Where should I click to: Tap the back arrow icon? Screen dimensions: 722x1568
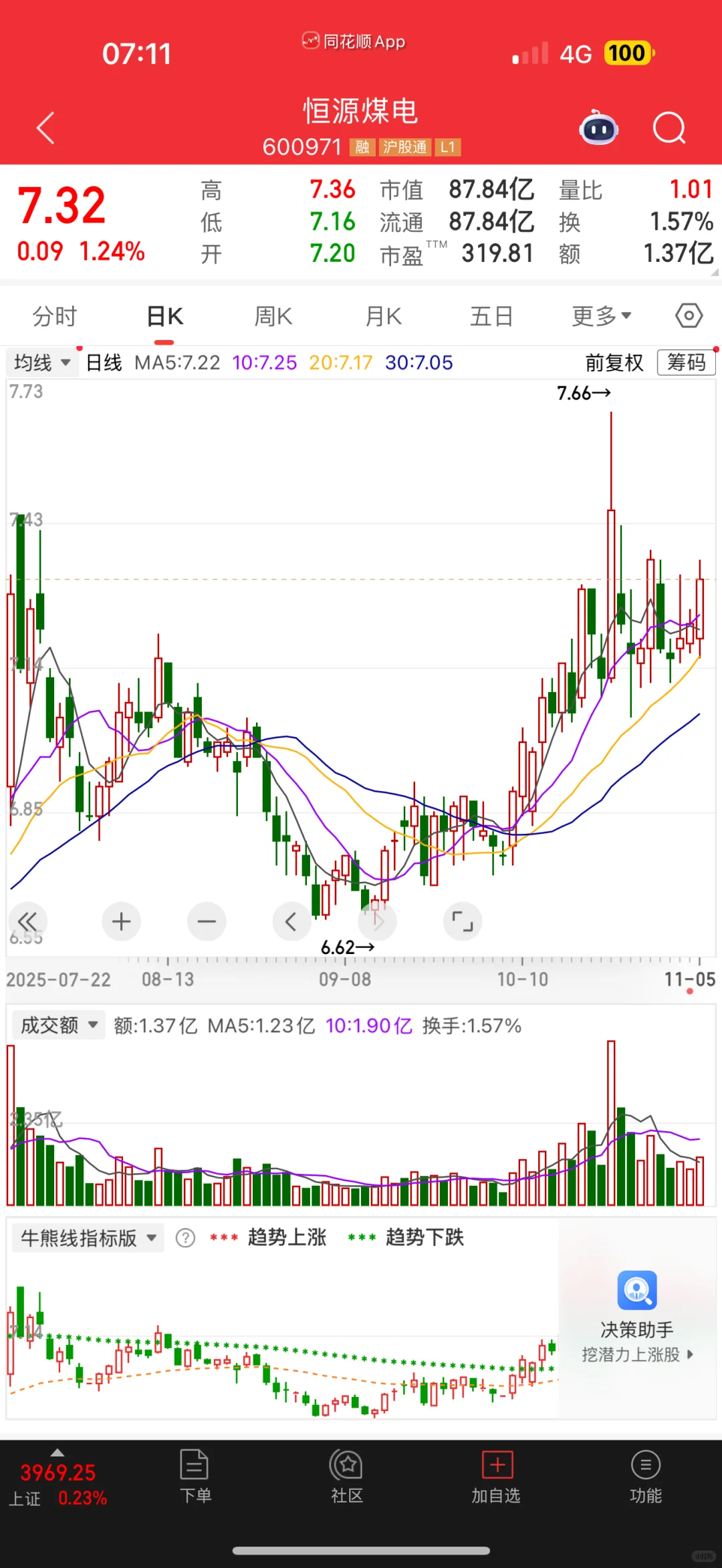(45, 128)
